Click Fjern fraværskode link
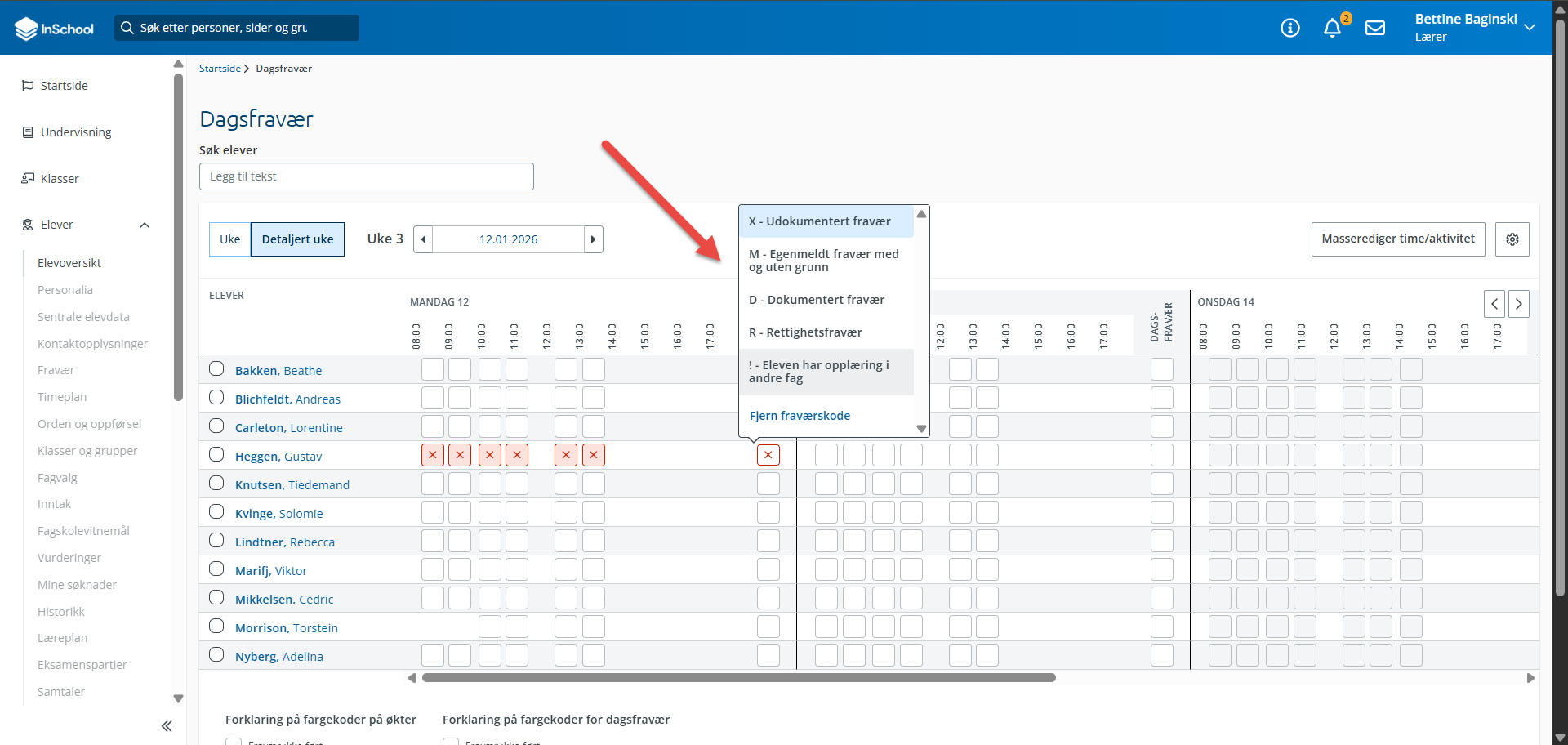1568x745 pixels. 800,416
